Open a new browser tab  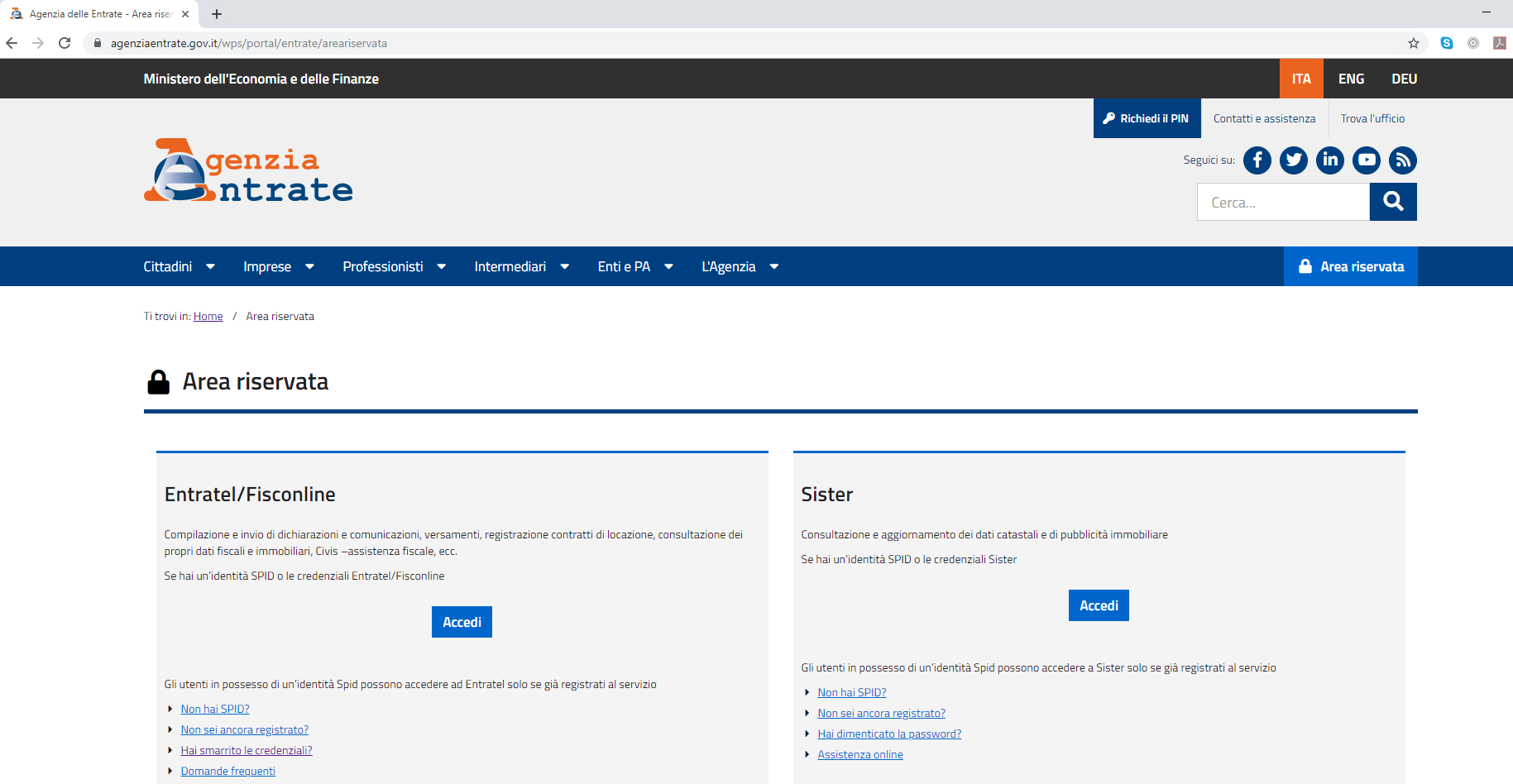pyautogui.click(x=217, y=14)
